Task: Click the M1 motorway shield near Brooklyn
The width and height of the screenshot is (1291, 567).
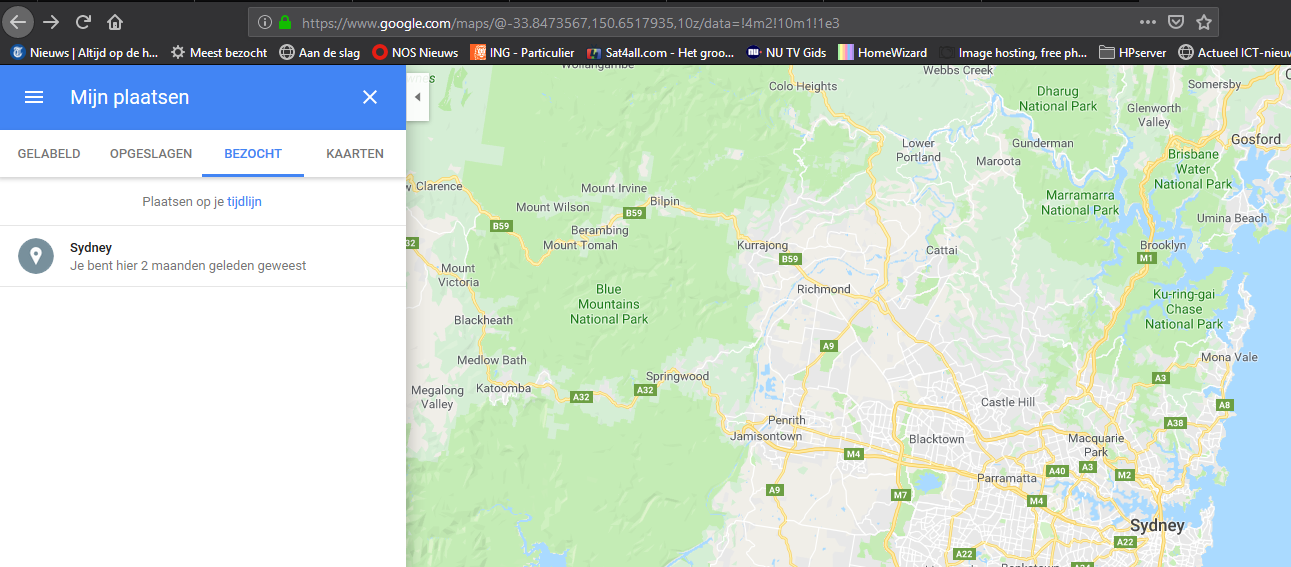Action: [1146, 258]
